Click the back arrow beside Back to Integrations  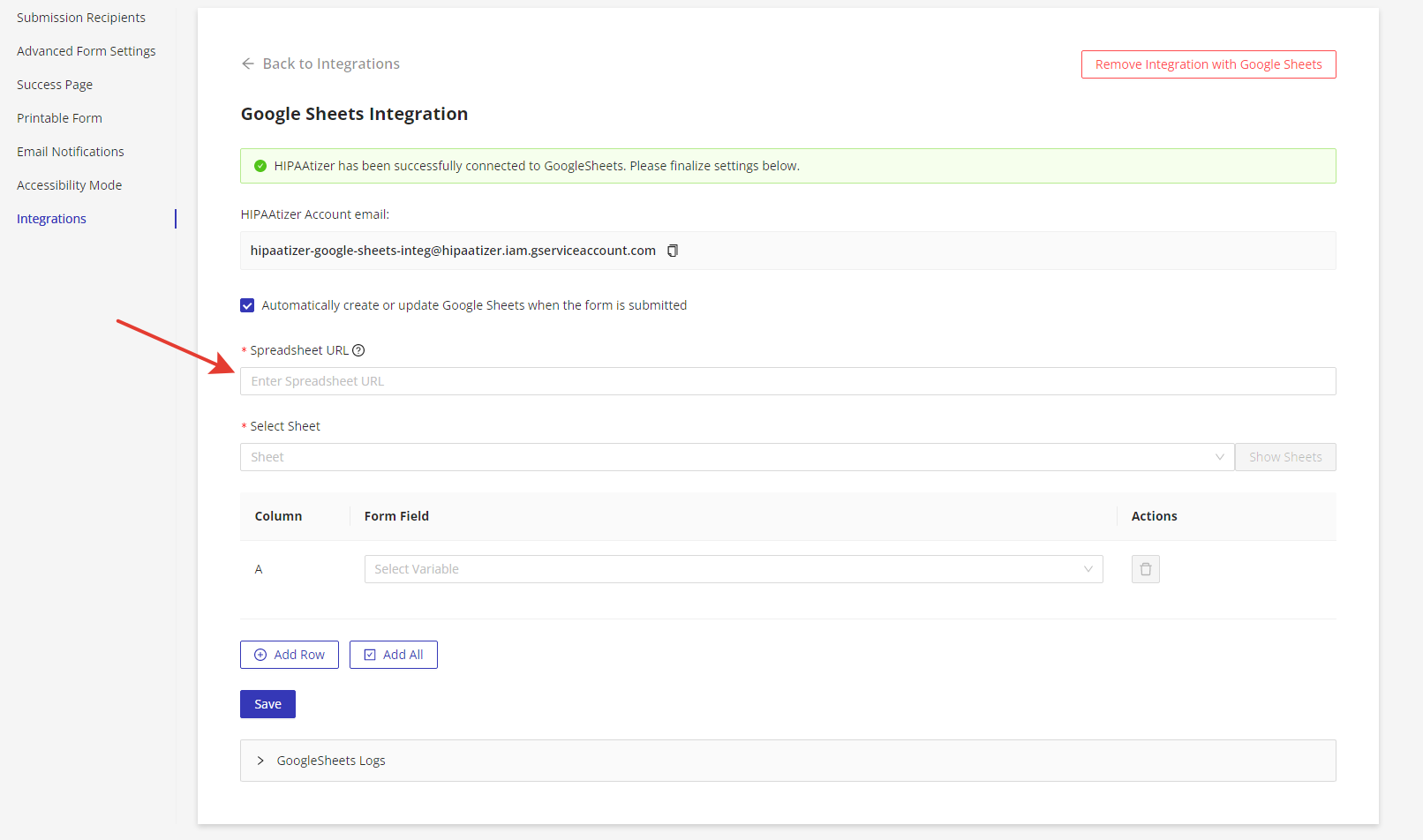[x=247, y=63]
